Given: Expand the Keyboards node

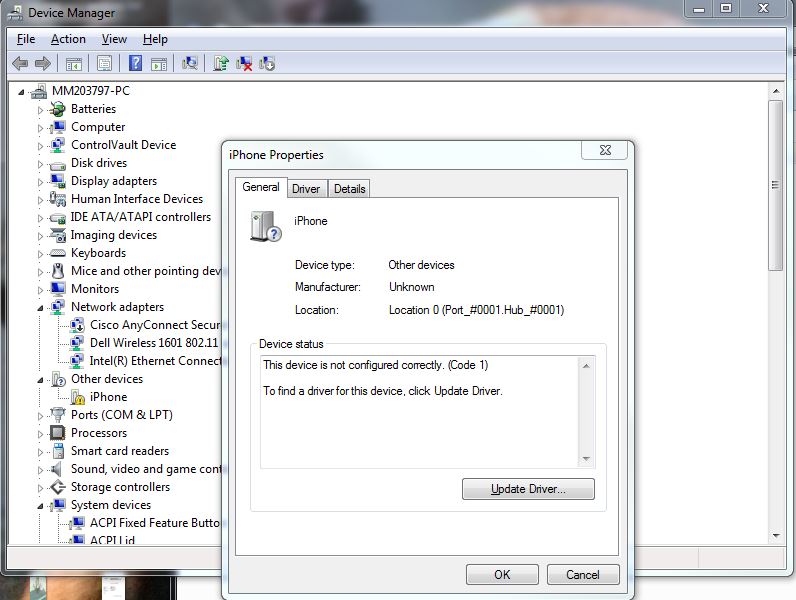Looking at the screenshot, I should click(x=40, y=254).
